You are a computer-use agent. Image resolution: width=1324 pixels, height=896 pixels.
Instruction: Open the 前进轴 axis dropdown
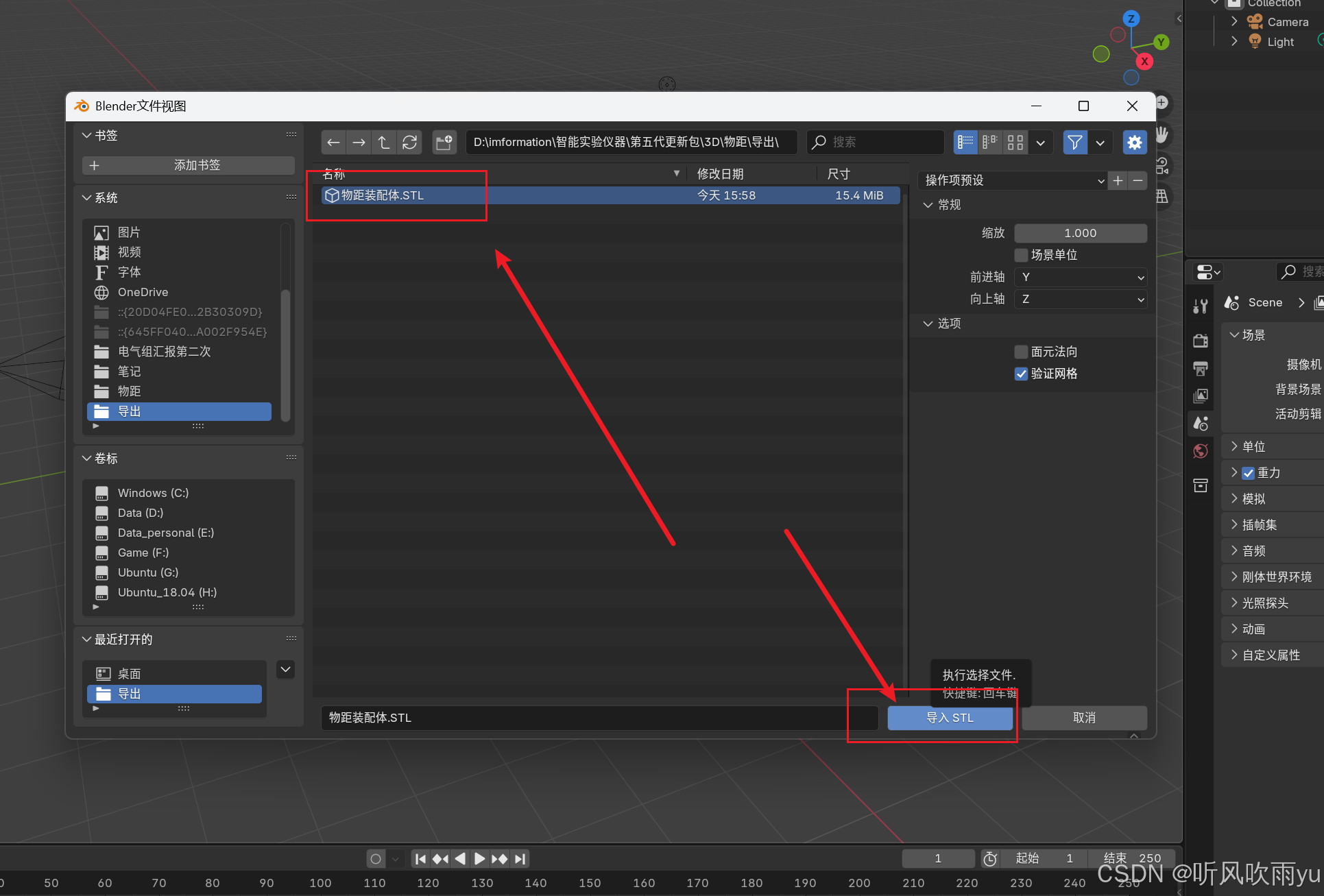tap(1080, 277)
